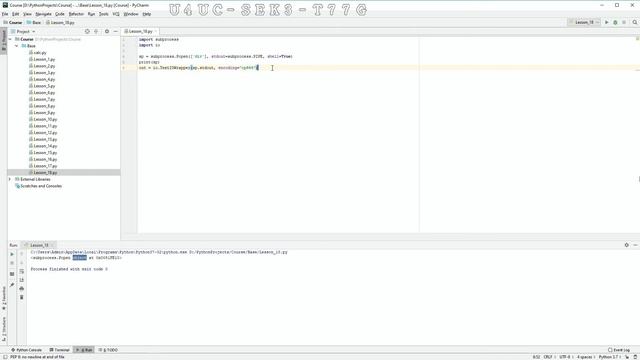This screenshot has width=640, height=360.
Task: Toggle Favorites side tool window button
Action: coord(4,299)
